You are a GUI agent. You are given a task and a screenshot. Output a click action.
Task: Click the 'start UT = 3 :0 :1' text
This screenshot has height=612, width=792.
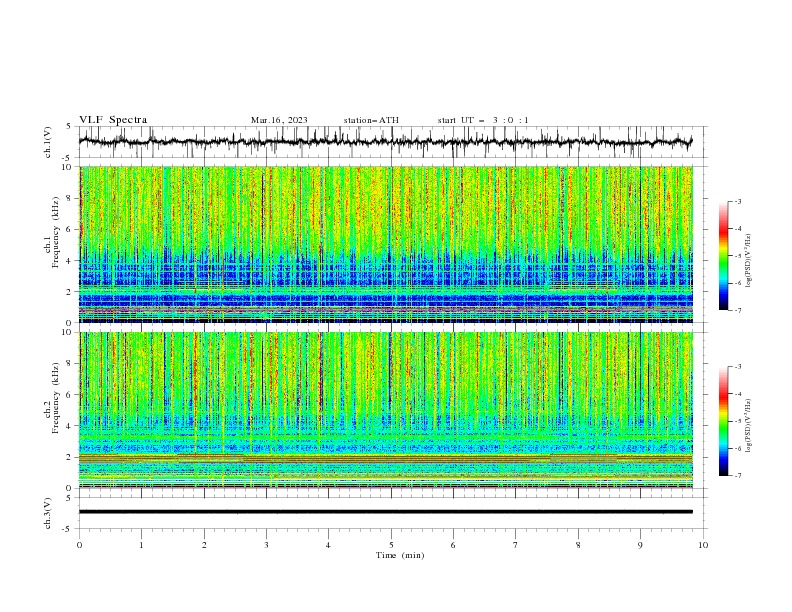click(482, 120)
